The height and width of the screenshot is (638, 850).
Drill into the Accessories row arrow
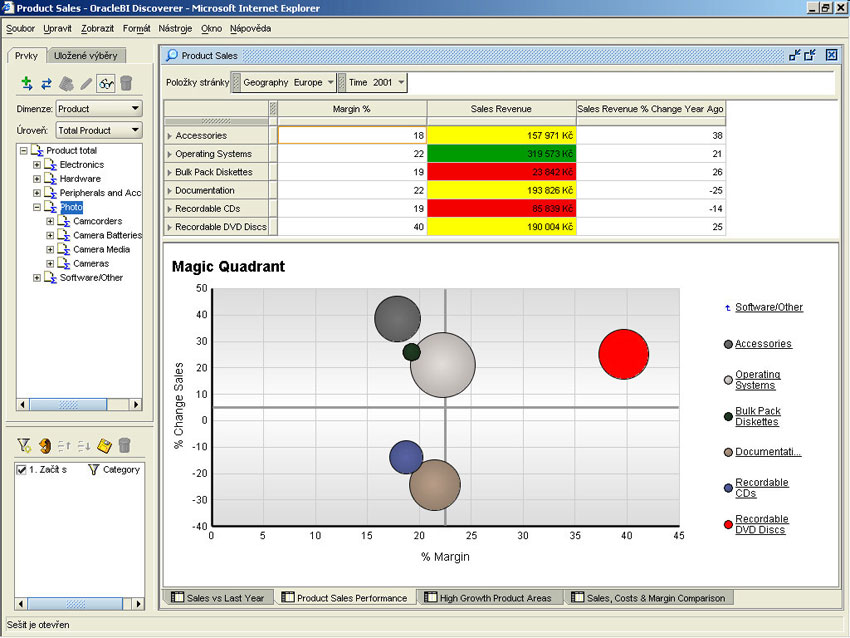(170, 136)
